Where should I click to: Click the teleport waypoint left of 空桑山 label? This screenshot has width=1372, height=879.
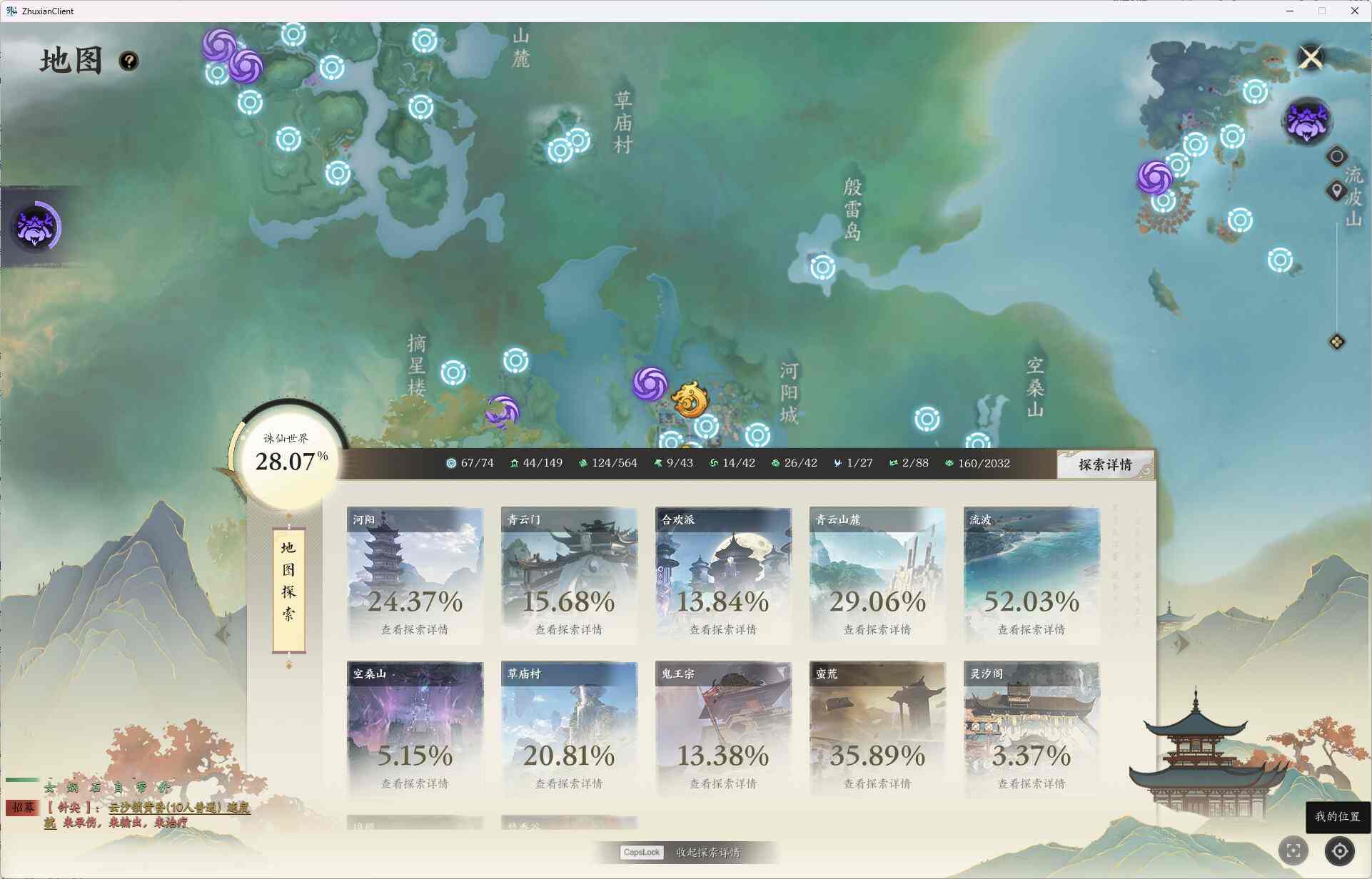click(x=927, y=419)
